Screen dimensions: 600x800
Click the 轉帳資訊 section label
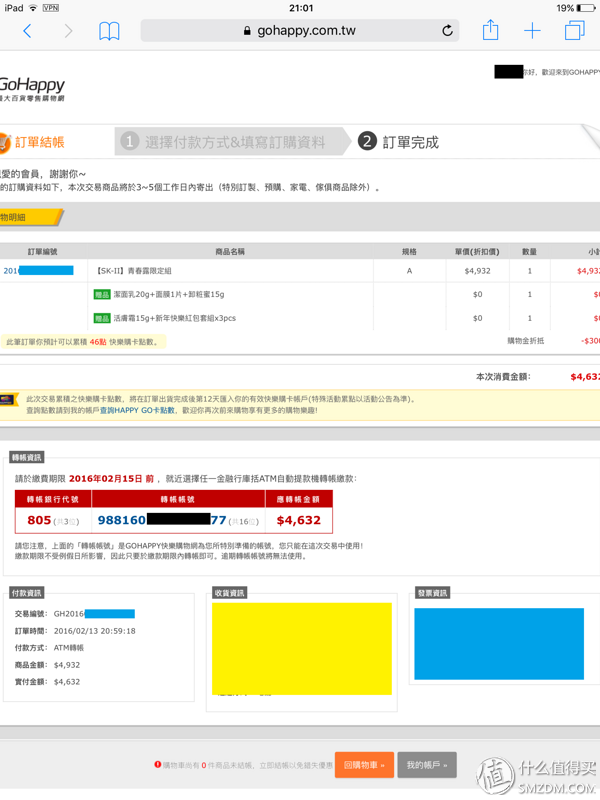coord(27,458)
